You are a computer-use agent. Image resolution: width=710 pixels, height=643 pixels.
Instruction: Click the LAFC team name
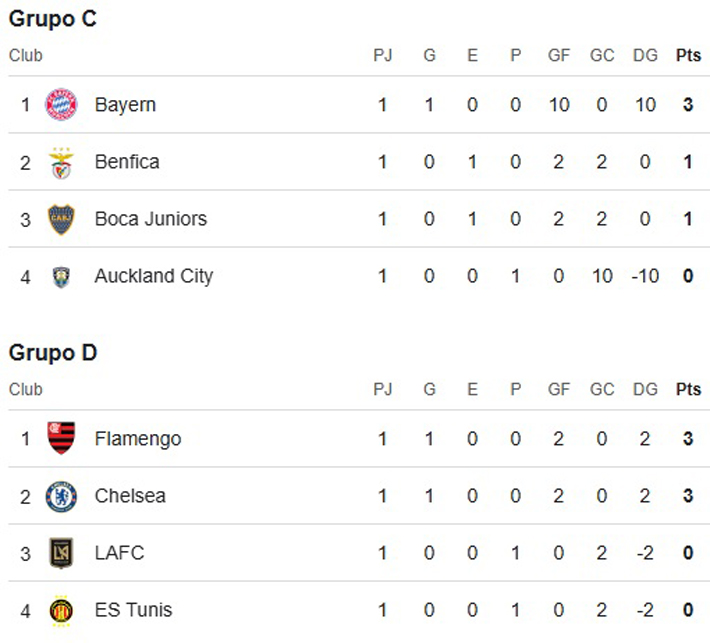[x=120, y=553]
